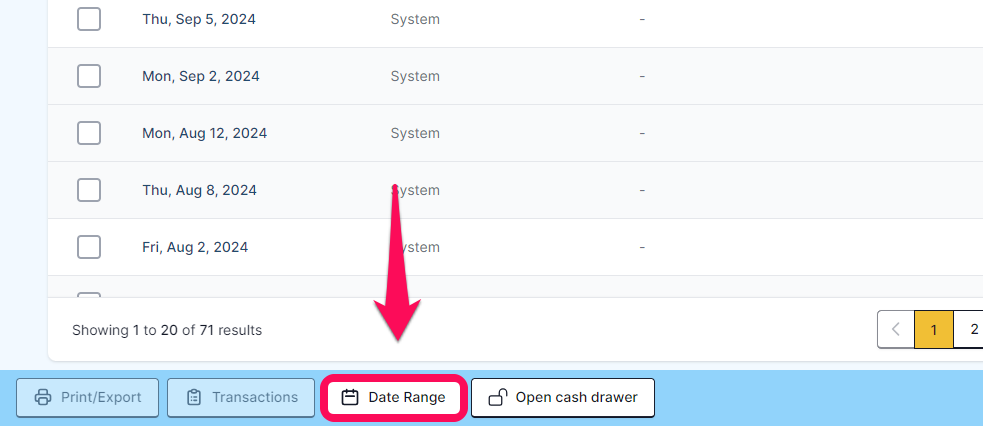Screen dimensions: 983x426
Task: Click the calendar icon for Date Range
Action: (x=350, y=397)
